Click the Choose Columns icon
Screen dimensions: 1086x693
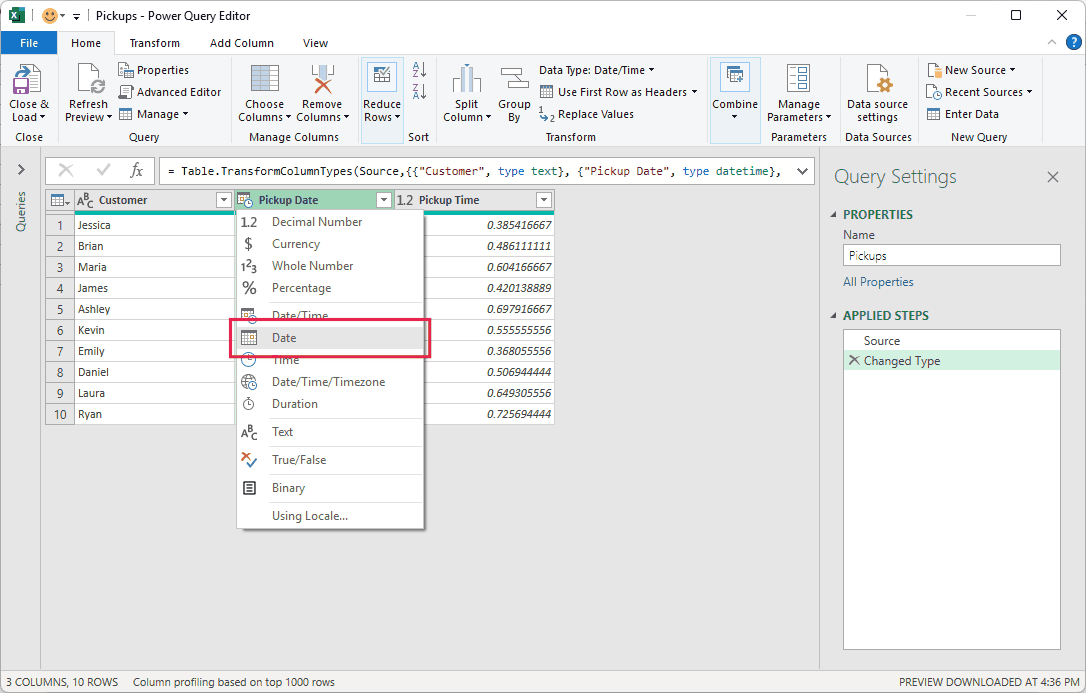click(x=265, y=78)
